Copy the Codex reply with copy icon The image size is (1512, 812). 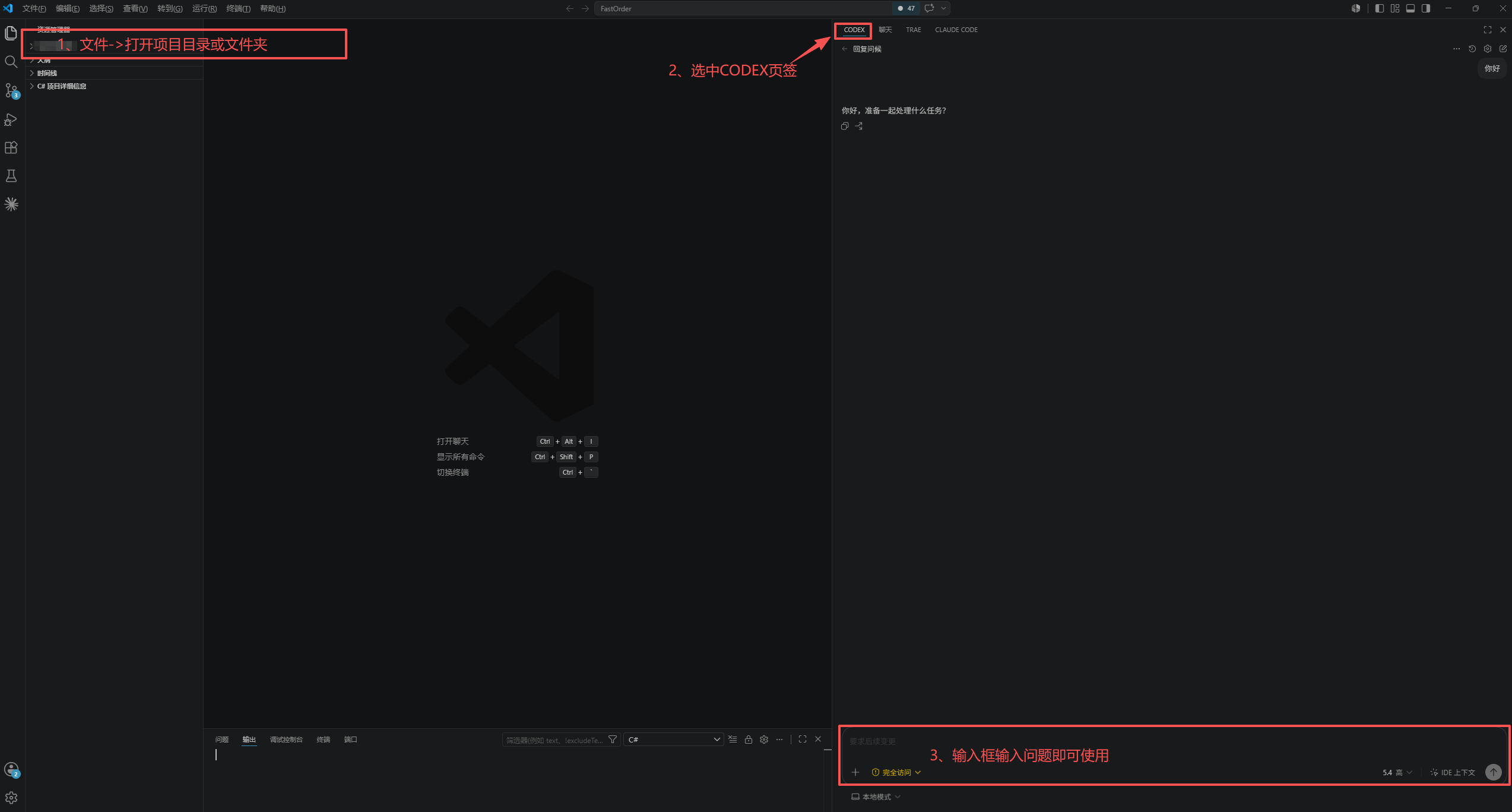pyautogui.click(x=845, y=126)
